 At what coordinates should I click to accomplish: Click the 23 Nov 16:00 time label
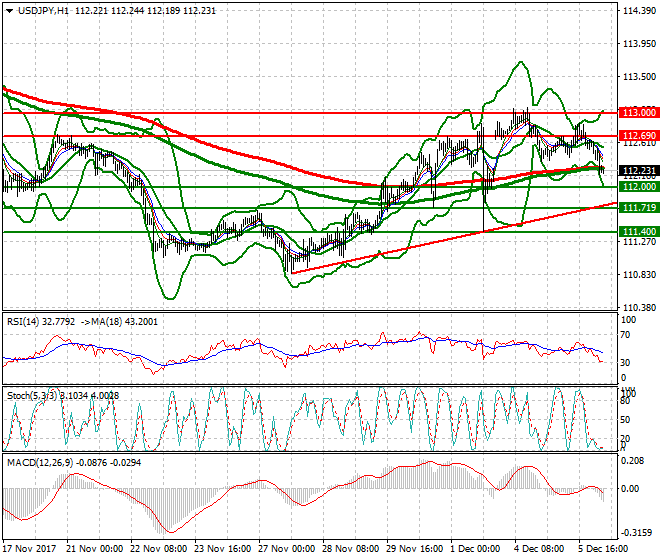click(223, 549)
